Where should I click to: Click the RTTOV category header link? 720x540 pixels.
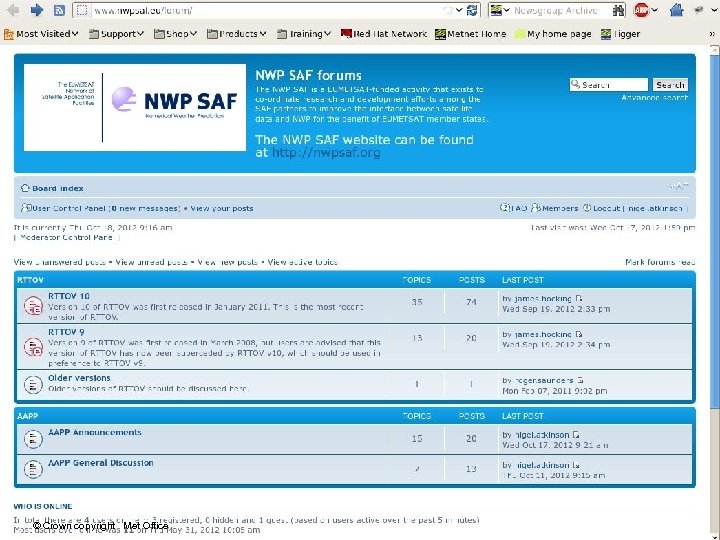[30, 280]
